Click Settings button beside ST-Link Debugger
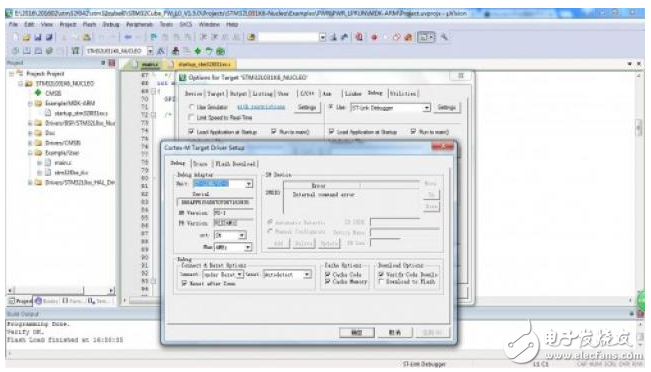 tap(446, 108)
